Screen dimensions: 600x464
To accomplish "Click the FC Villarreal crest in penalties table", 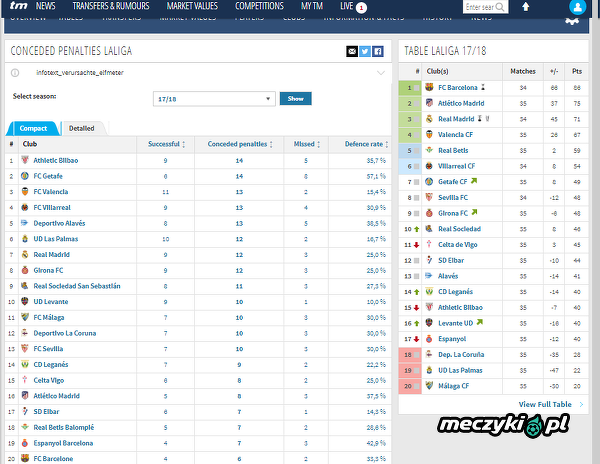I will 25,207.
